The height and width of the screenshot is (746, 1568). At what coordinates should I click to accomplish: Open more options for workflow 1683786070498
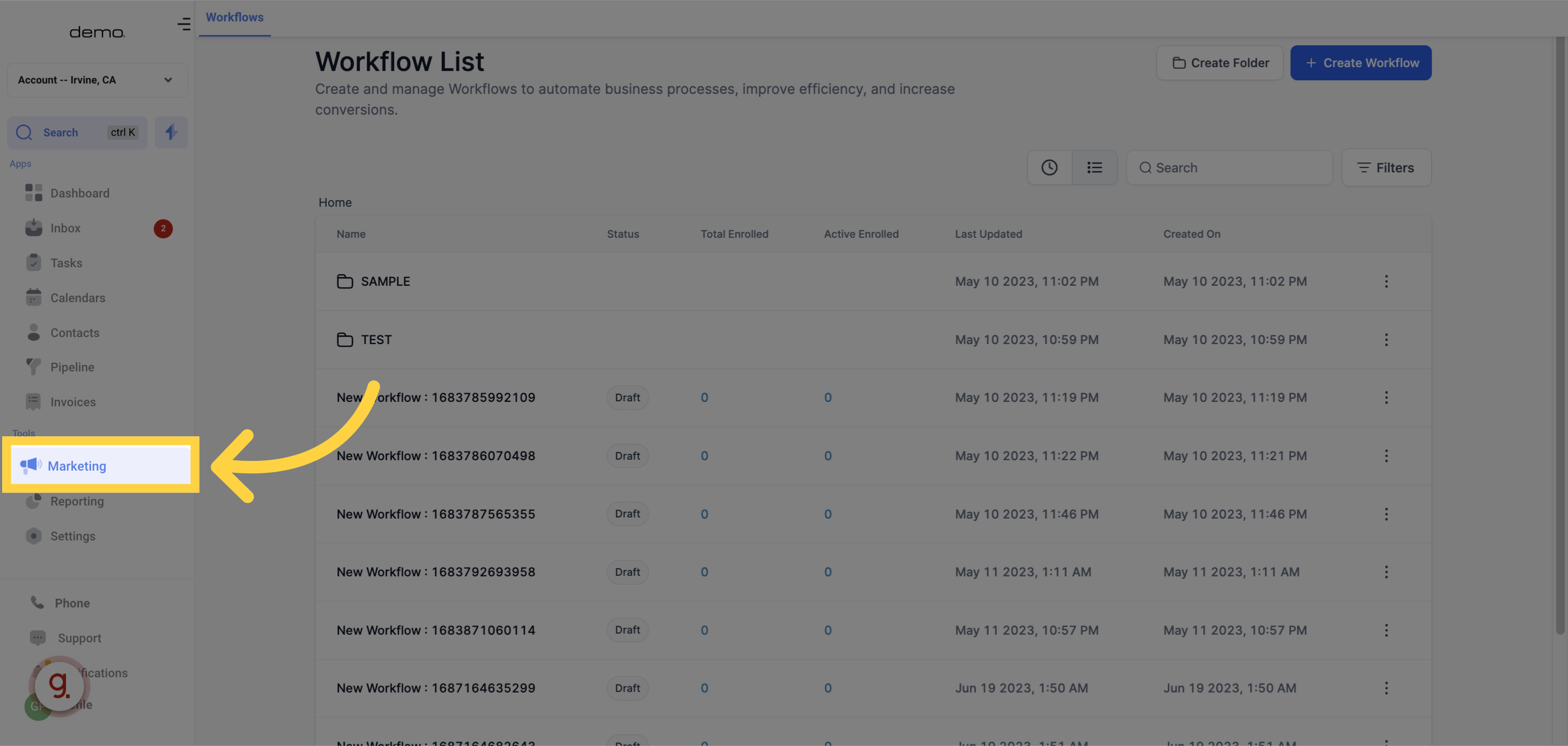pos(1386,456)
